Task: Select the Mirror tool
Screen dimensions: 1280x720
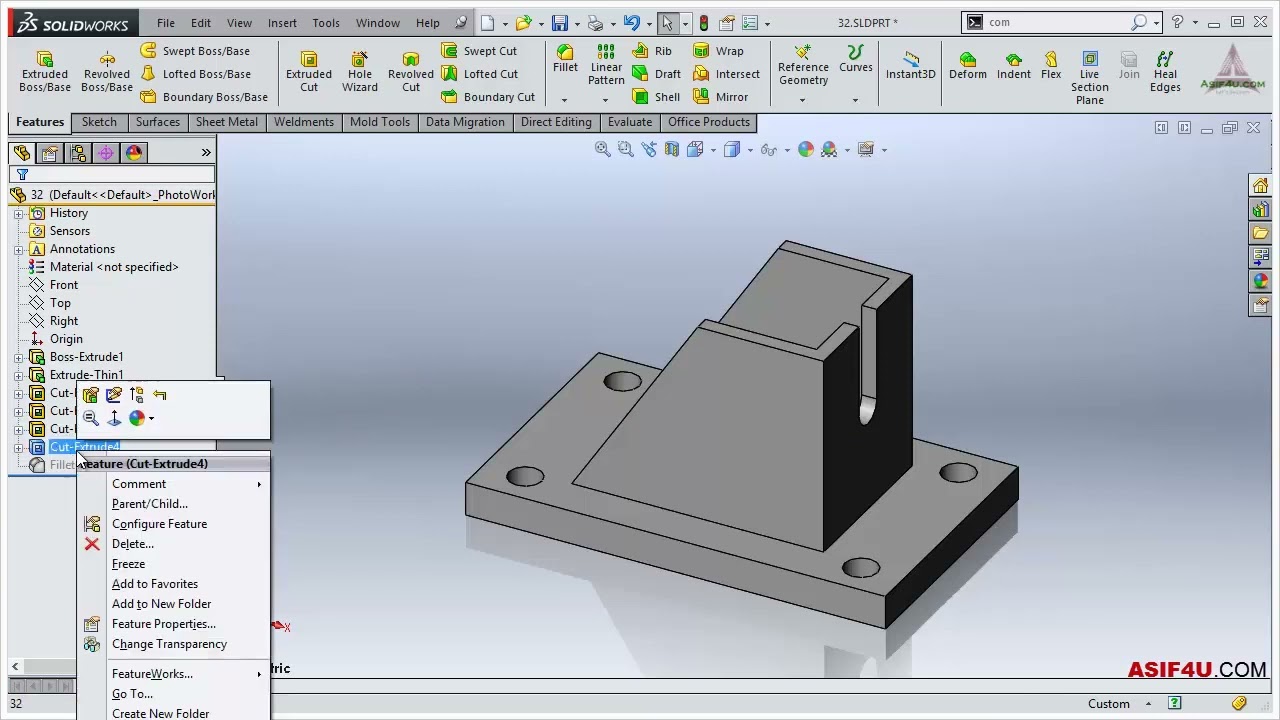Action: [x=720, y=97]
